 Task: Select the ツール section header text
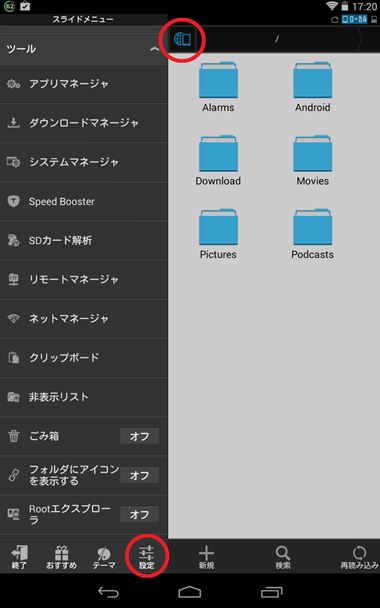tap(21, 49)
